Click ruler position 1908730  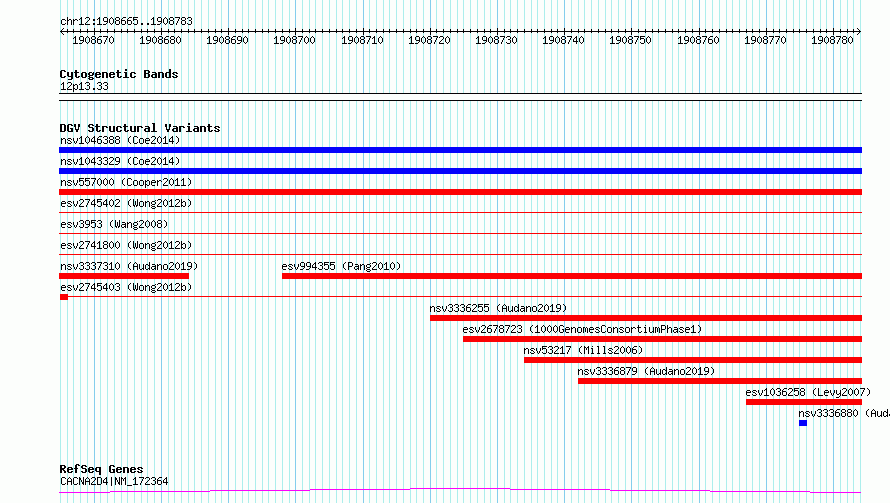[496, 40]
